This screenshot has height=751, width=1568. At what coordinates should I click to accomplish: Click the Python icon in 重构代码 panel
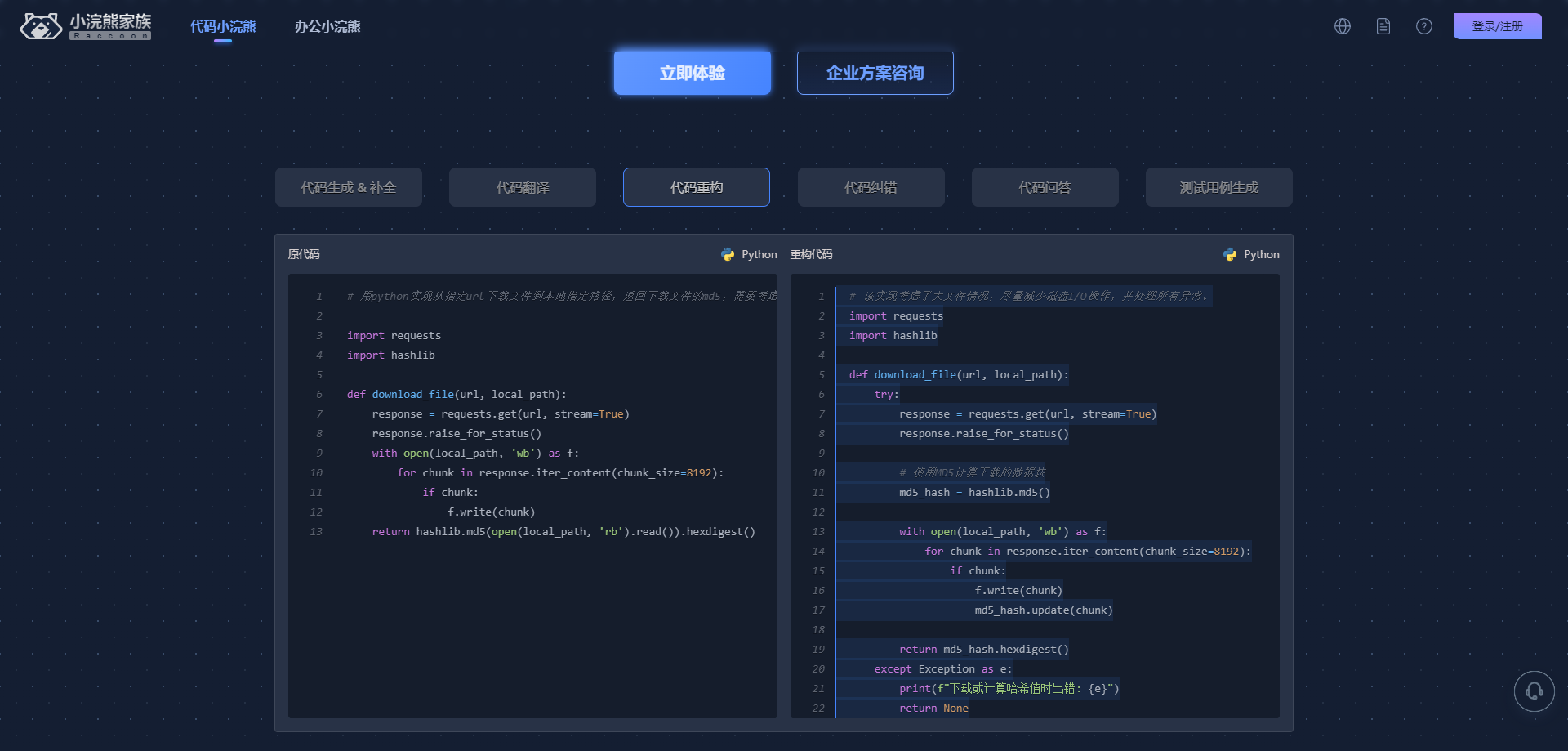tap(1230, 255)
